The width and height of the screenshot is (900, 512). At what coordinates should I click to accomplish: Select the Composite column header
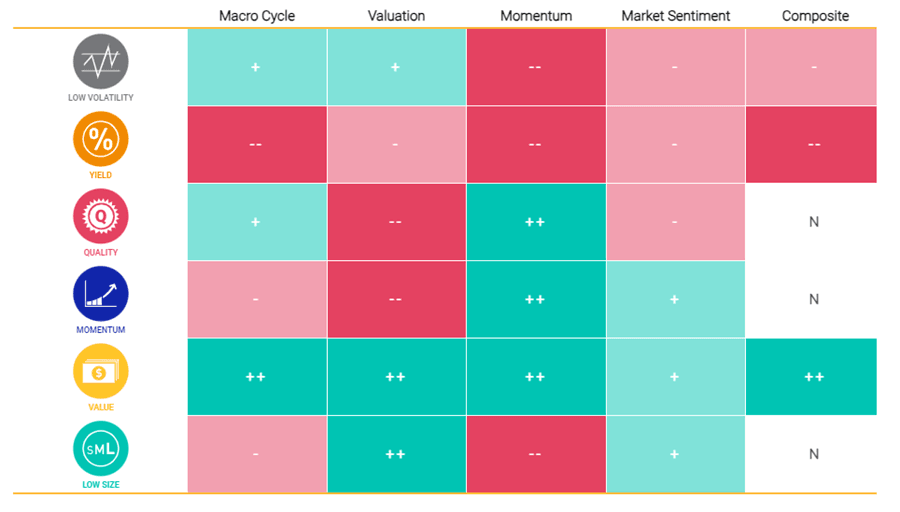point(814,16)
